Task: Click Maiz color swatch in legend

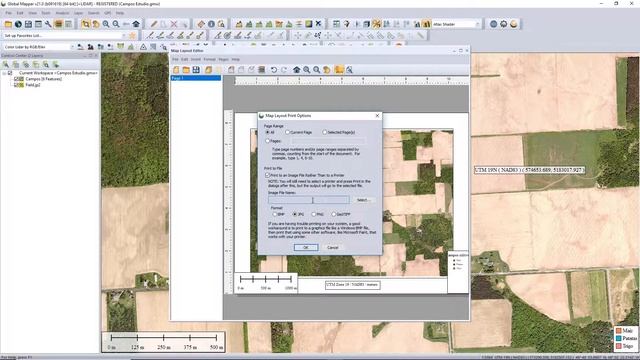Action: click(x=619, y=331)
